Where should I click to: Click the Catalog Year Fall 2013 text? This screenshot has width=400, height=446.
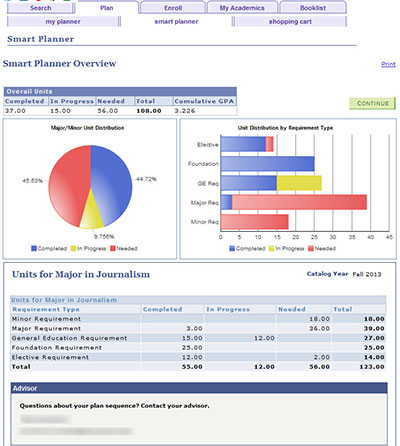click(x=344, y=274)
